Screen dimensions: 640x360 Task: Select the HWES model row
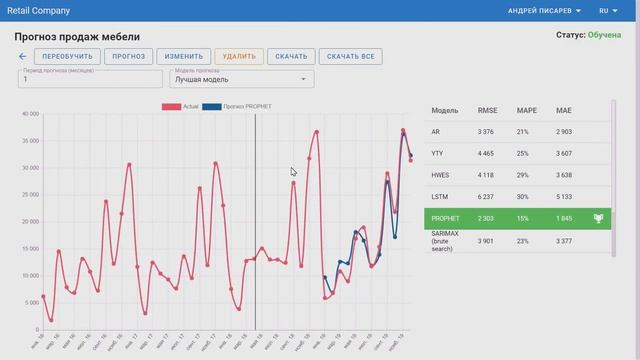pos(518,175)
